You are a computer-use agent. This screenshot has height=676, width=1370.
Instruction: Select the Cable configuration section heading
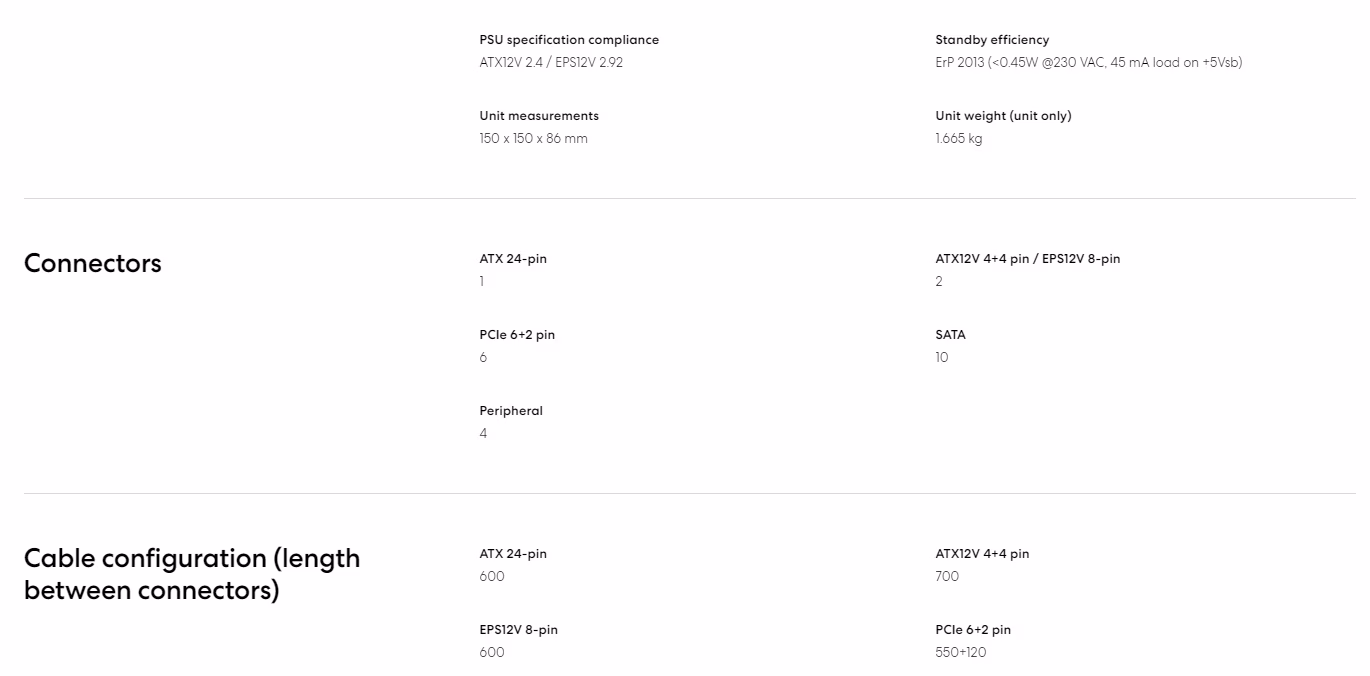[192, 574]
